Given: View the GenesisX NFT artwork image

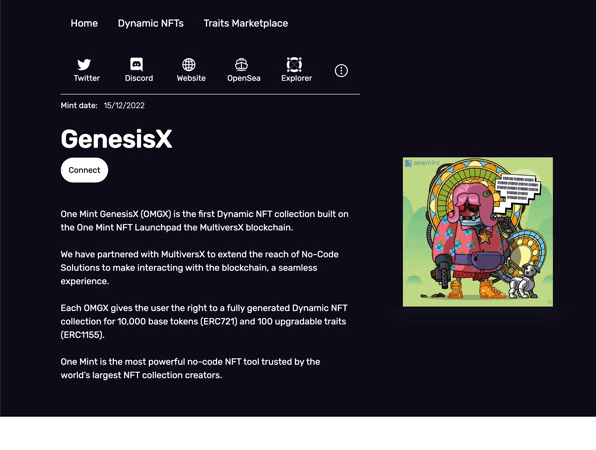Looking at the screenshot, I should point(478,232).
